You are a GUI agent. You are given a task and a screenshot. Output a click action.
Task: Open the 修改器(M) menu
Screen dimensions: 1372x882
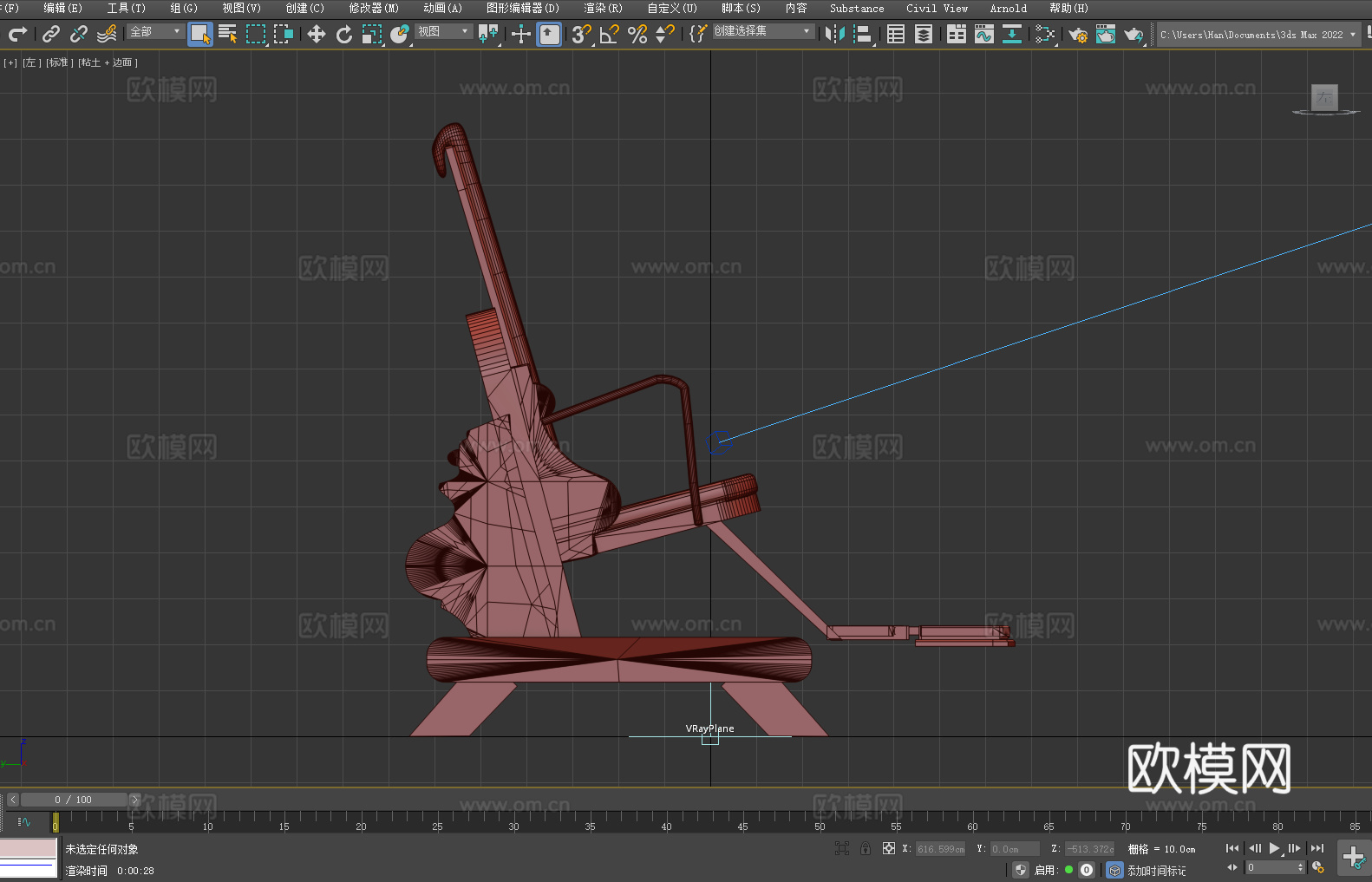(374, 8)
